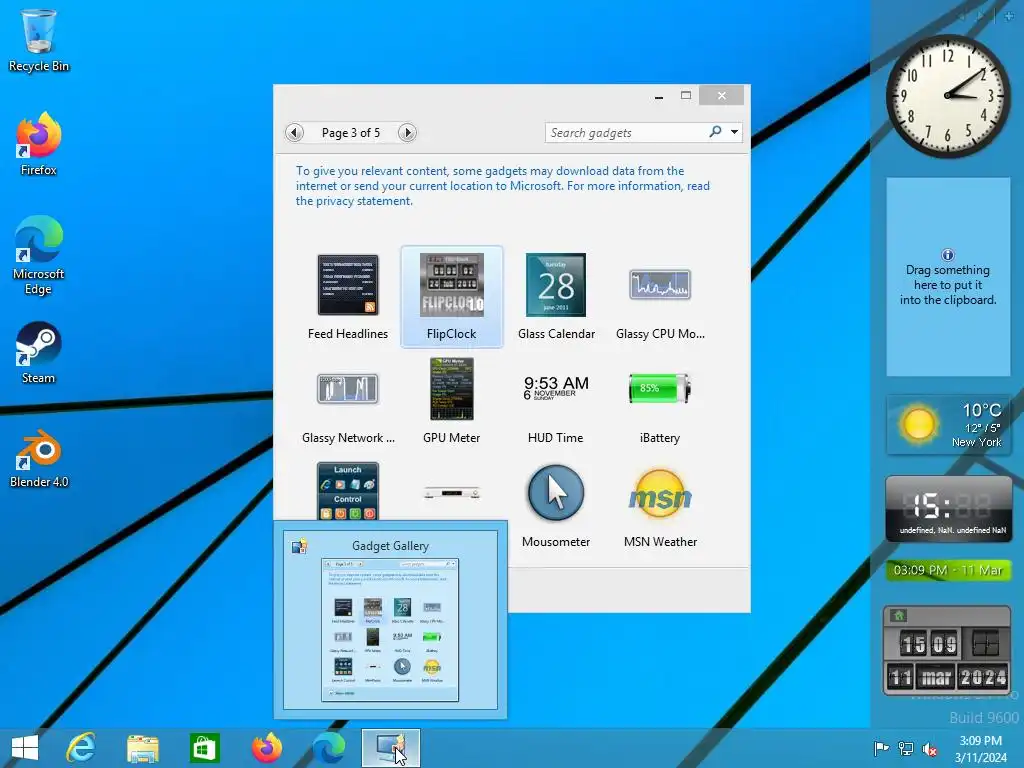Viewport: 1024px width, 768px height.
Task: Select the FlipClock gadget icon
Action: [x=451, y=285]
